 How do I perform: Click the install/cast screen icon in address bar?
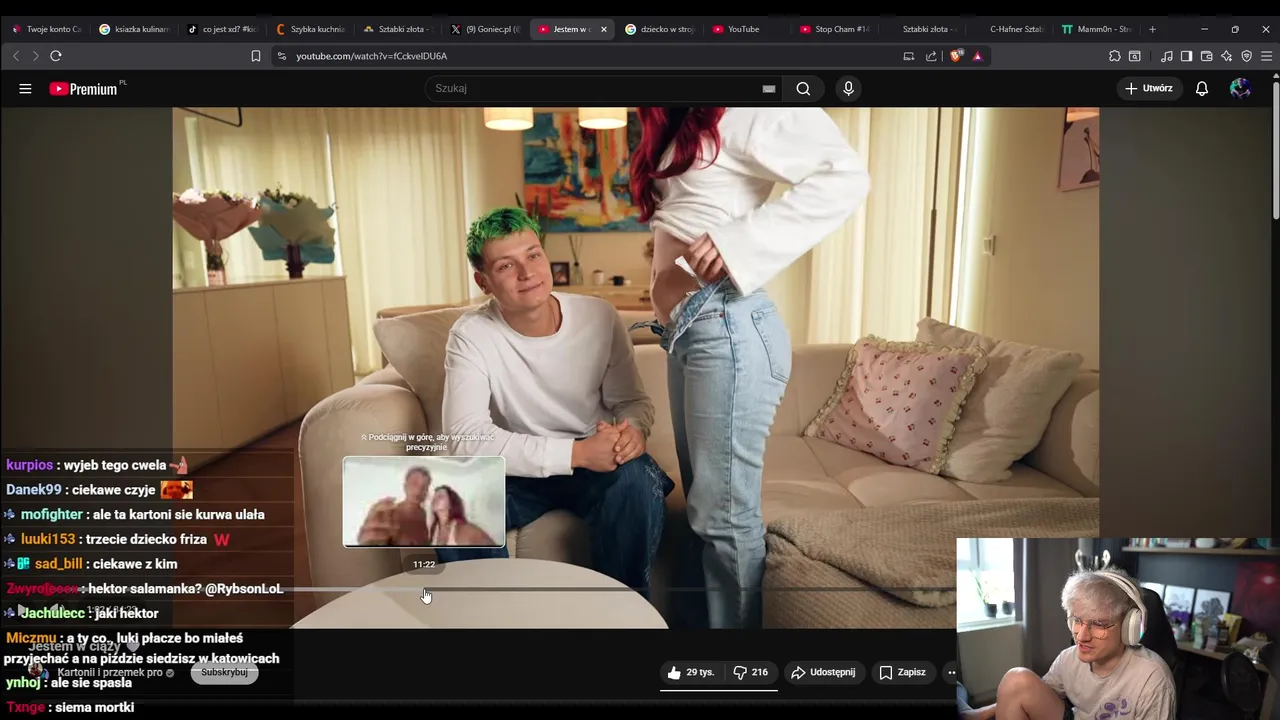(908, 56)
